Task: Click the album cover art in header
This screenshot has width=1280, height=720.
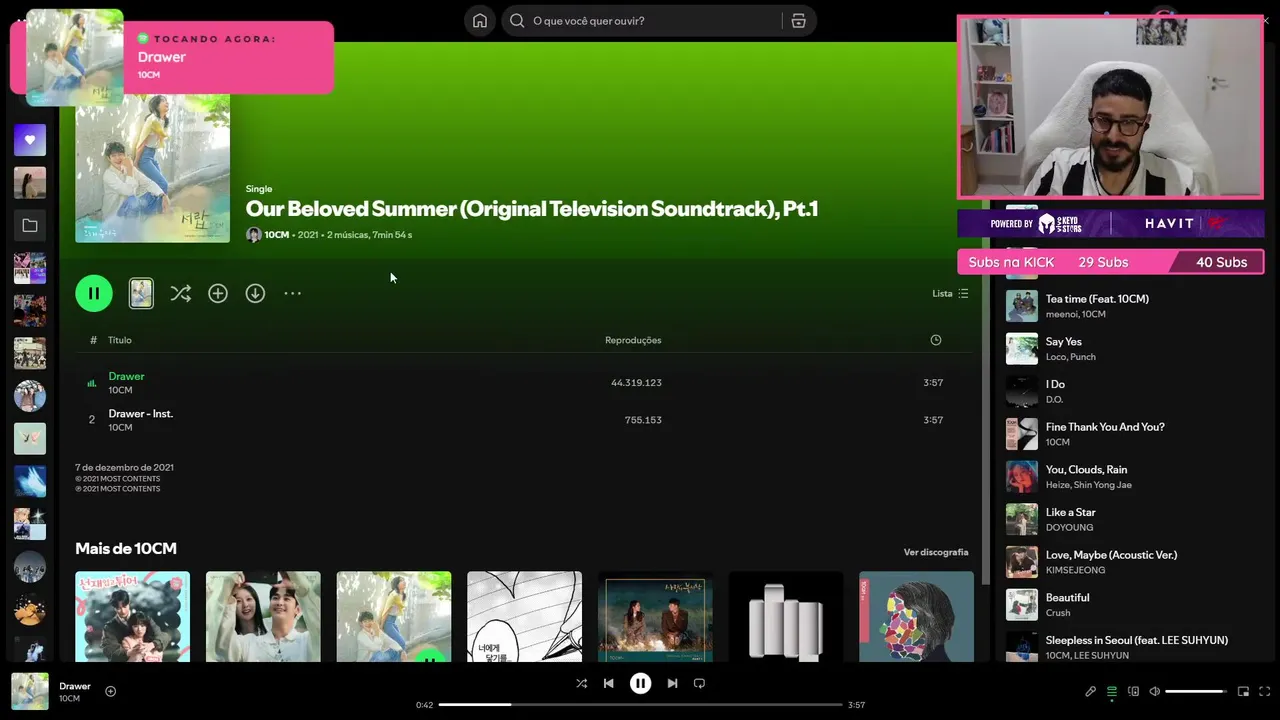Action: [x=152, y=168]
